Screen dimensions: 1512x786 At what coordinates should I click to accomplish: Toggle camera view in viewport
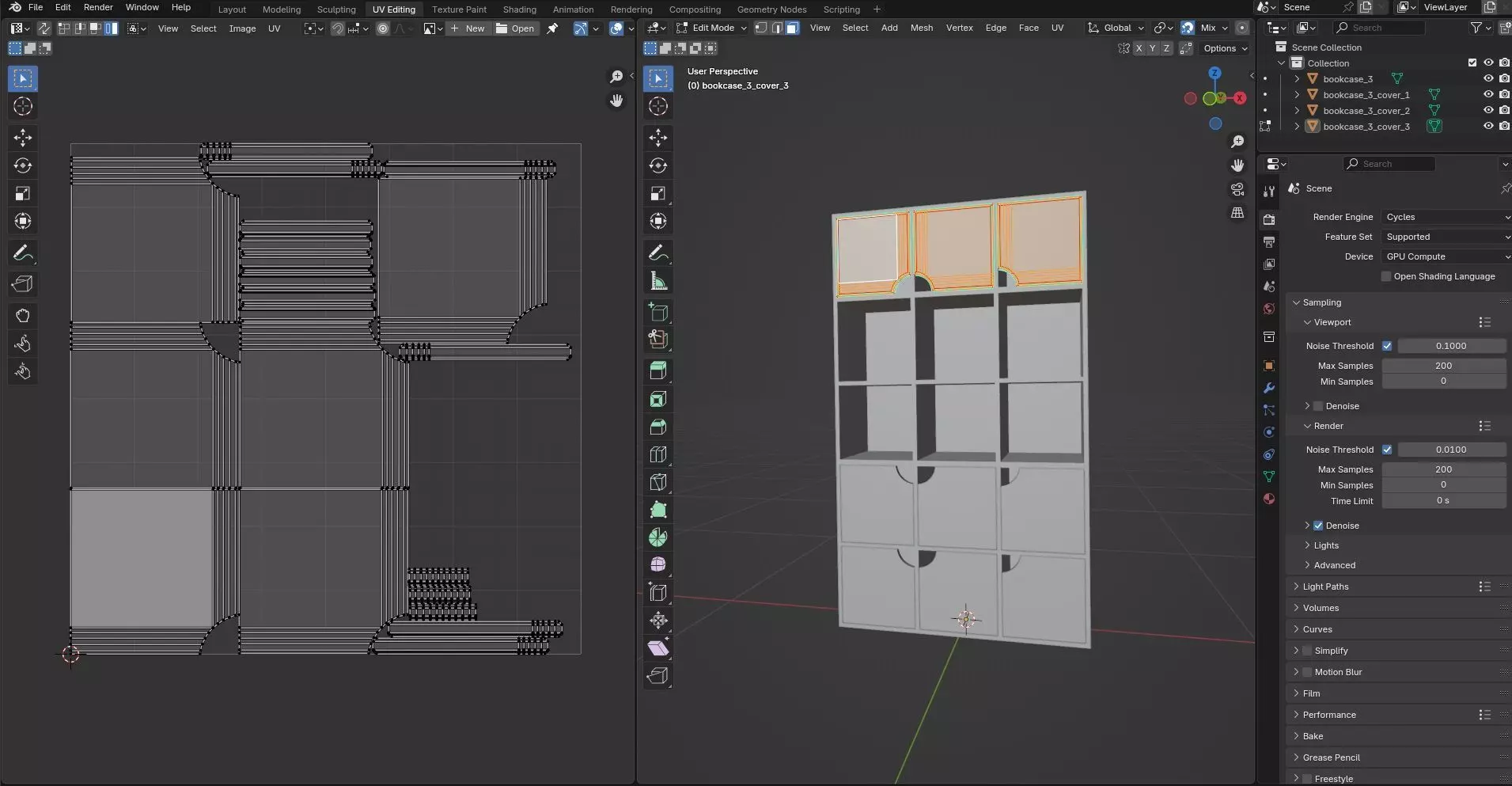pos(1237,189)
